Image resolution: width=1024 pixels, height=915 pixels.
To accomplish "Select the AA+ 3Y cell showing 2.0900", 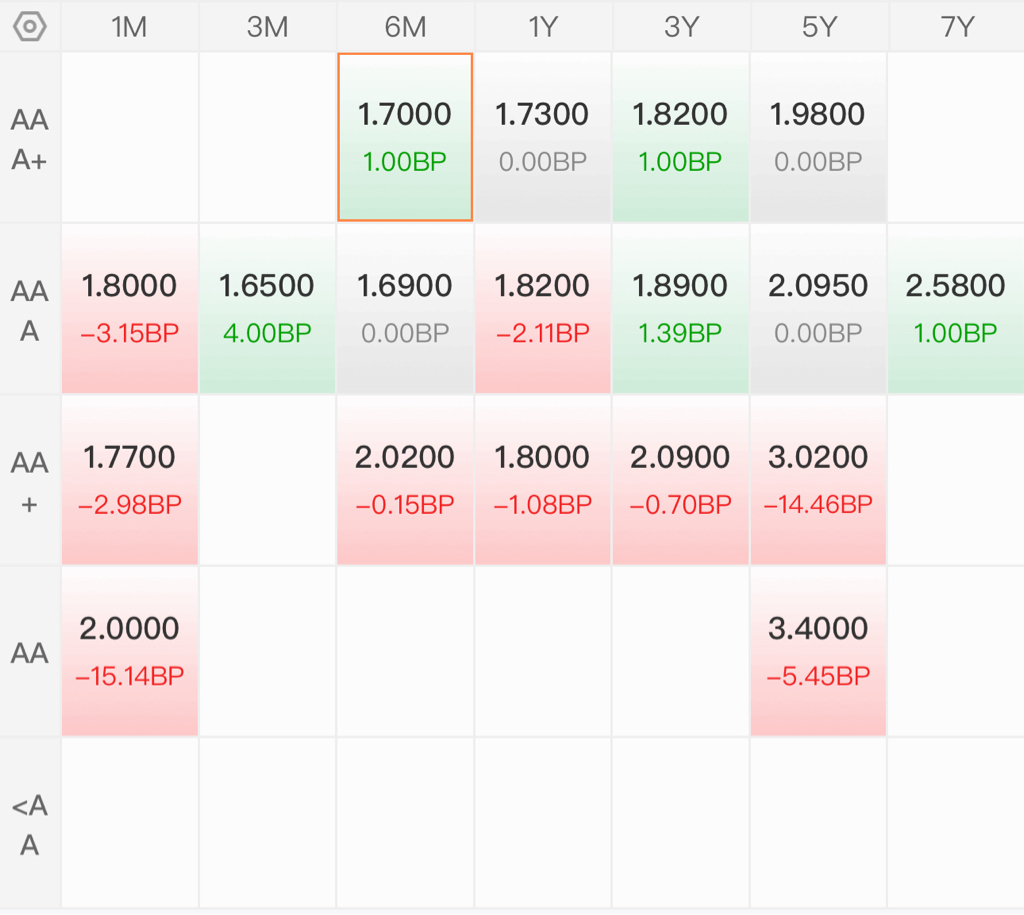I will point(680,480).
